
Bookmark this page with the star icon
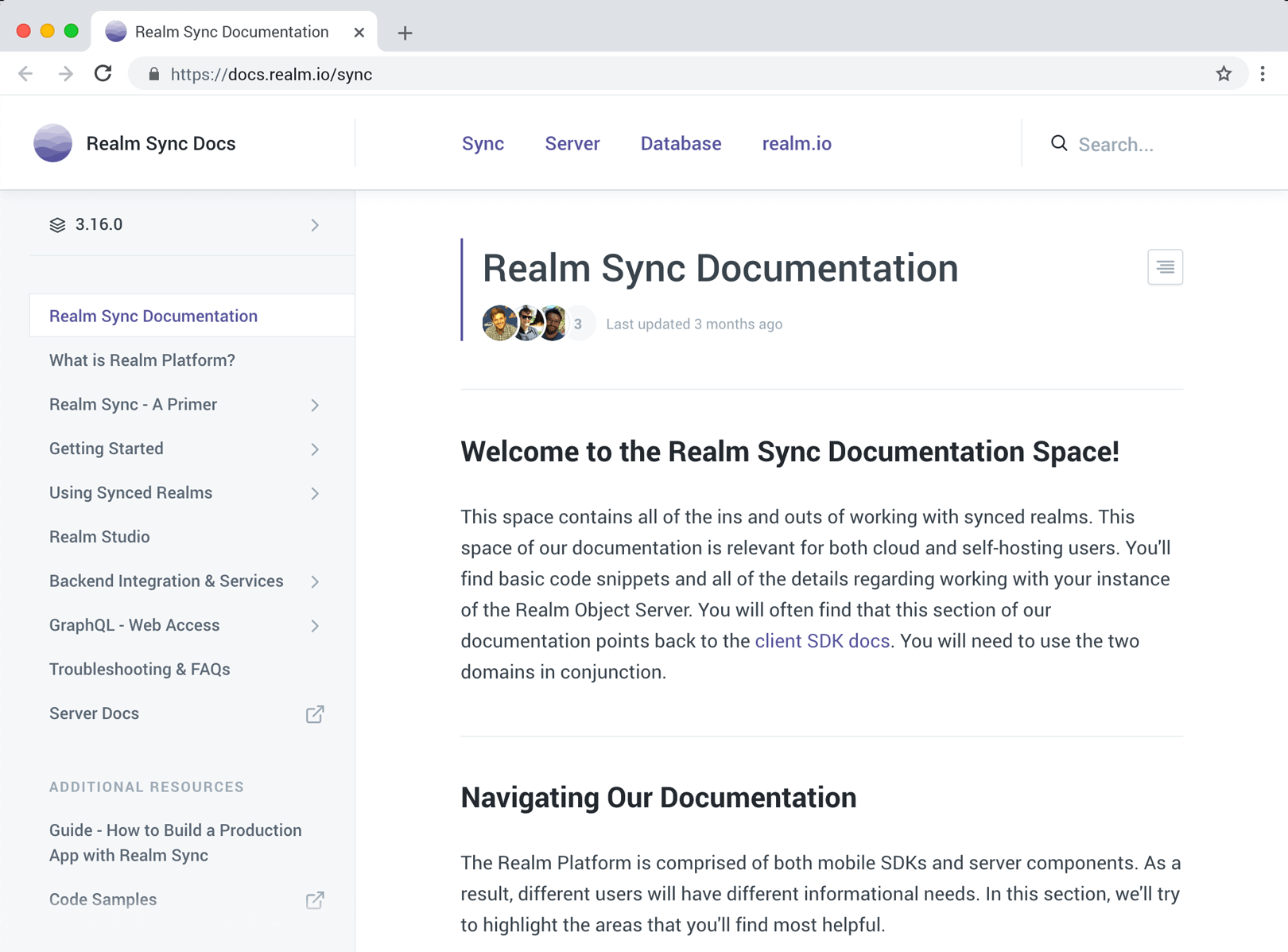pyautogui.click(x=1224, y=74)
